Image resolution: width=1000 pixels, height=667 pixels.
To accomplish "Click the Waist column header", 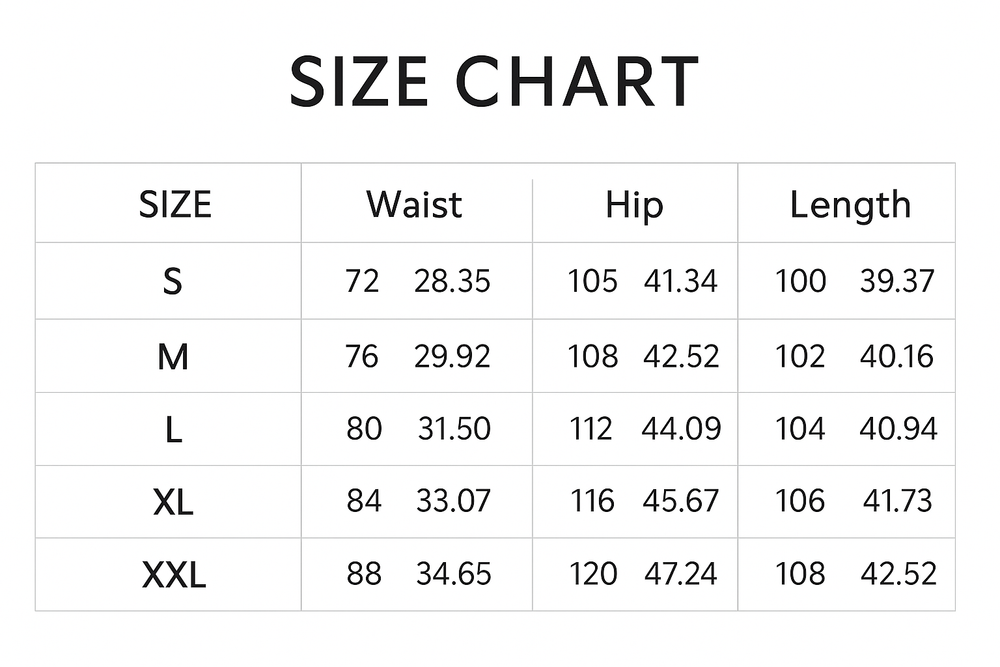I will click(414, 205).
